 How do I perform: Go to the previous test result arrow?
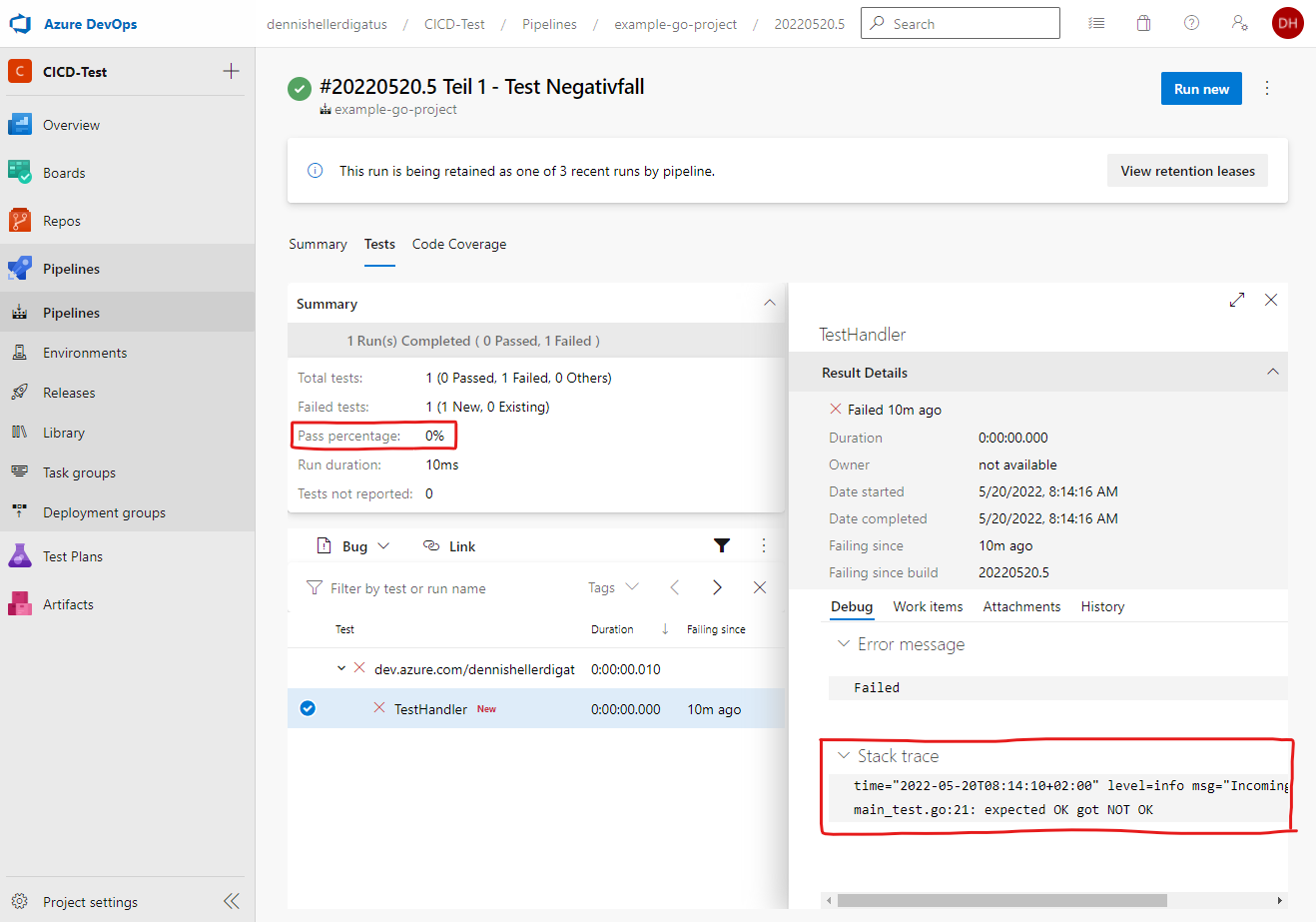pyautogui.click(x=675, y=587)
